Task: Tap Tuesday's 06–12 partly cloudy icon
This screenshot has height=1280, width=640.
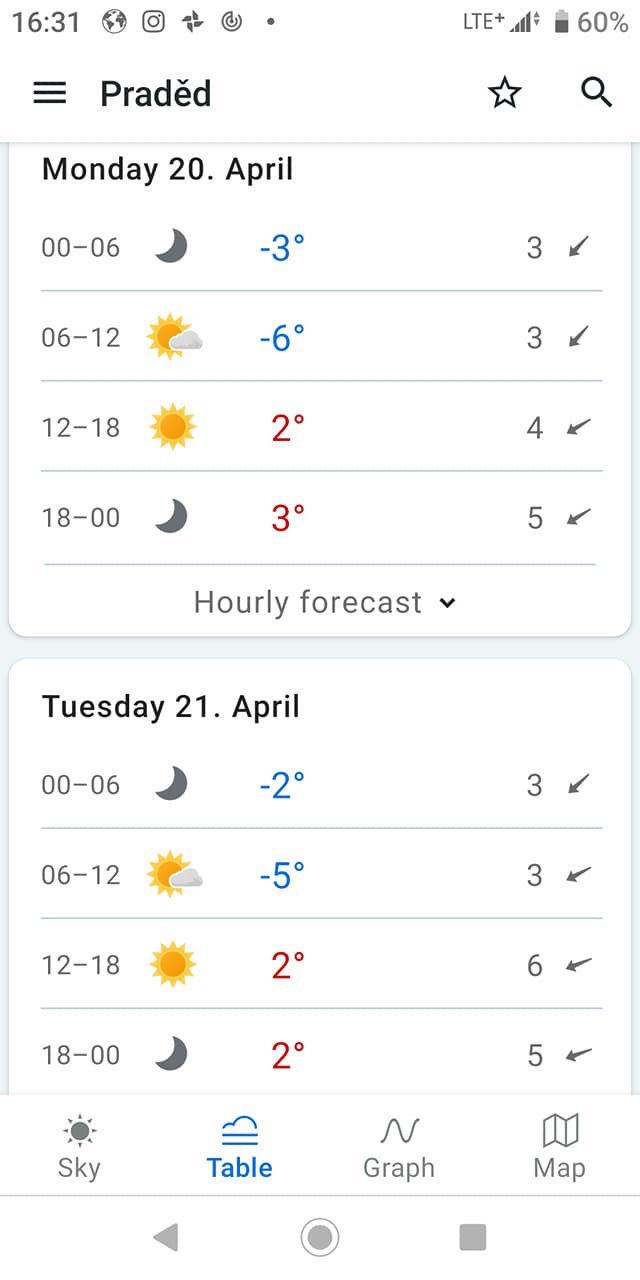Action: (174, 874)
